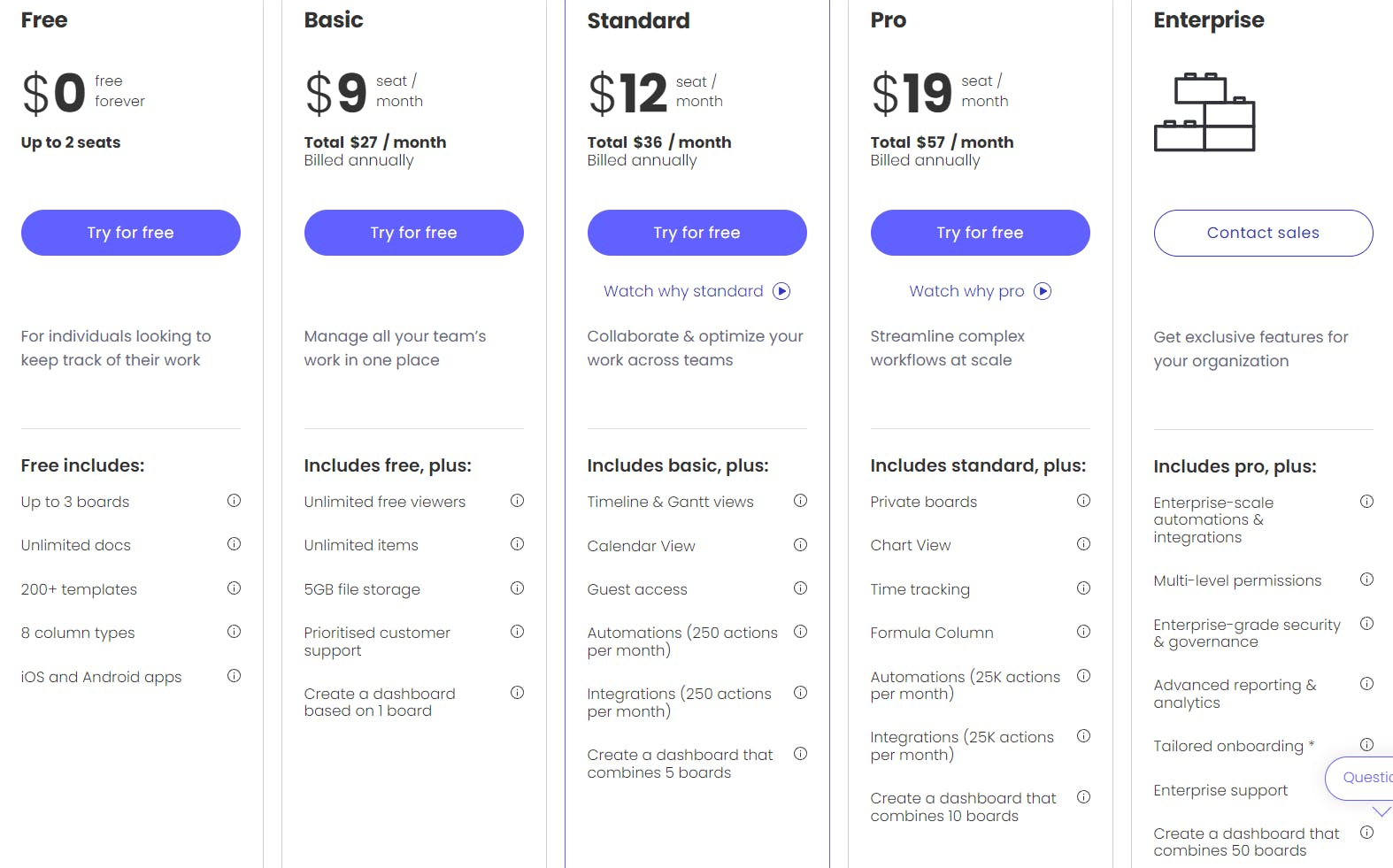This screenshot has height=868, width=1393.
Task: Select Try for free for the Free plan
Action: (130, 233)
